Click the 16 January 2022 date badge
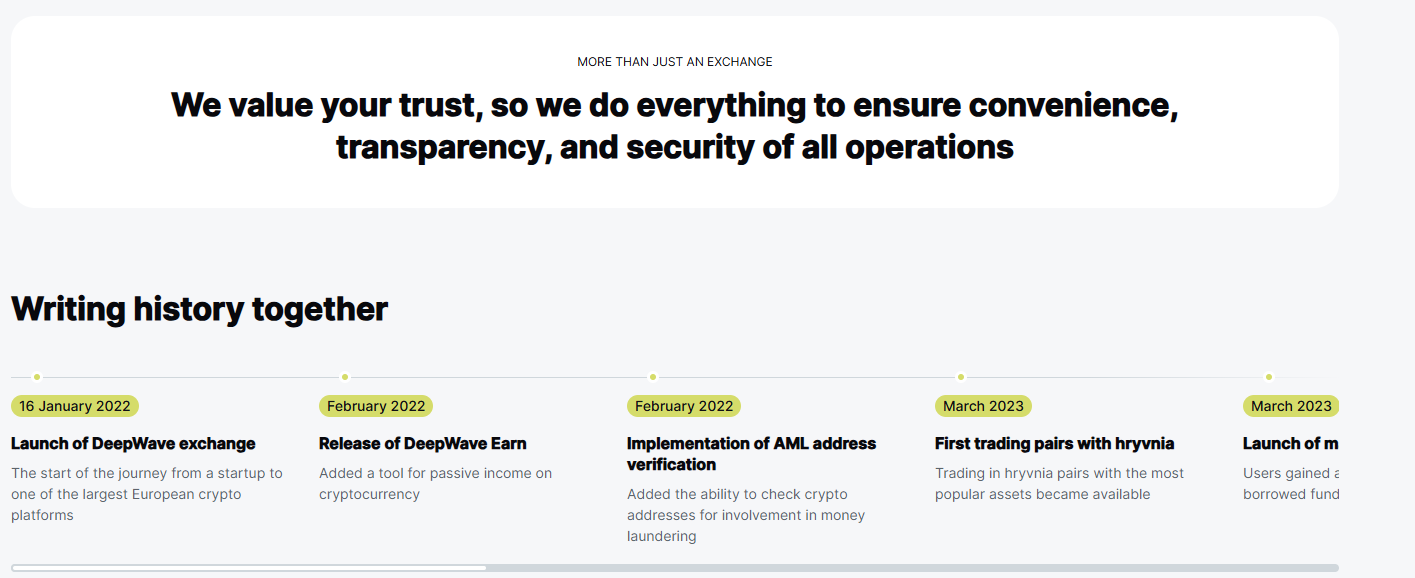The height and width of the screenshot is (578, 1415). (x=75, y=406)
